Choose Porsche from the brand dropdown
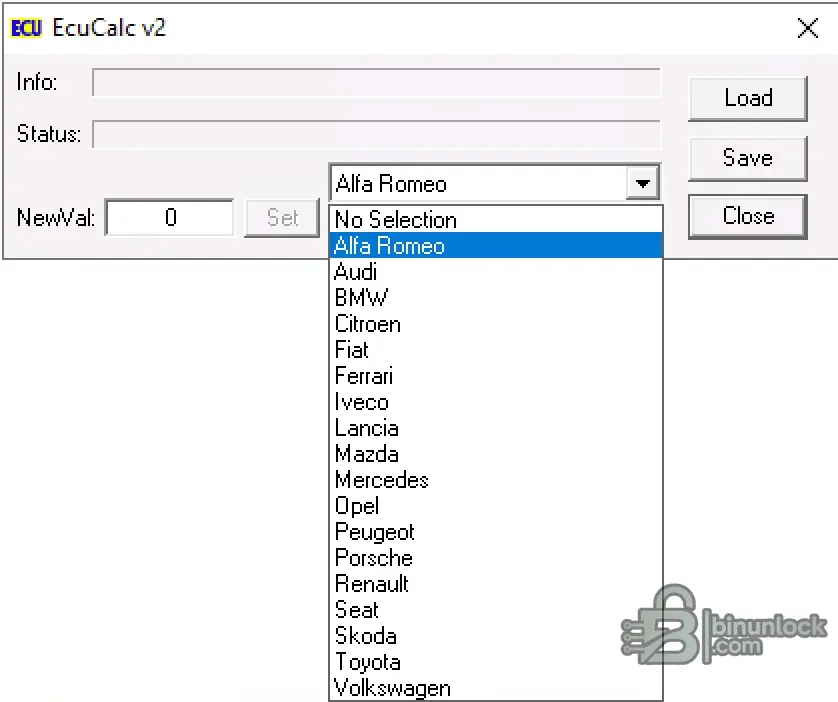This screenshot has height=702, width=838. 374,558
